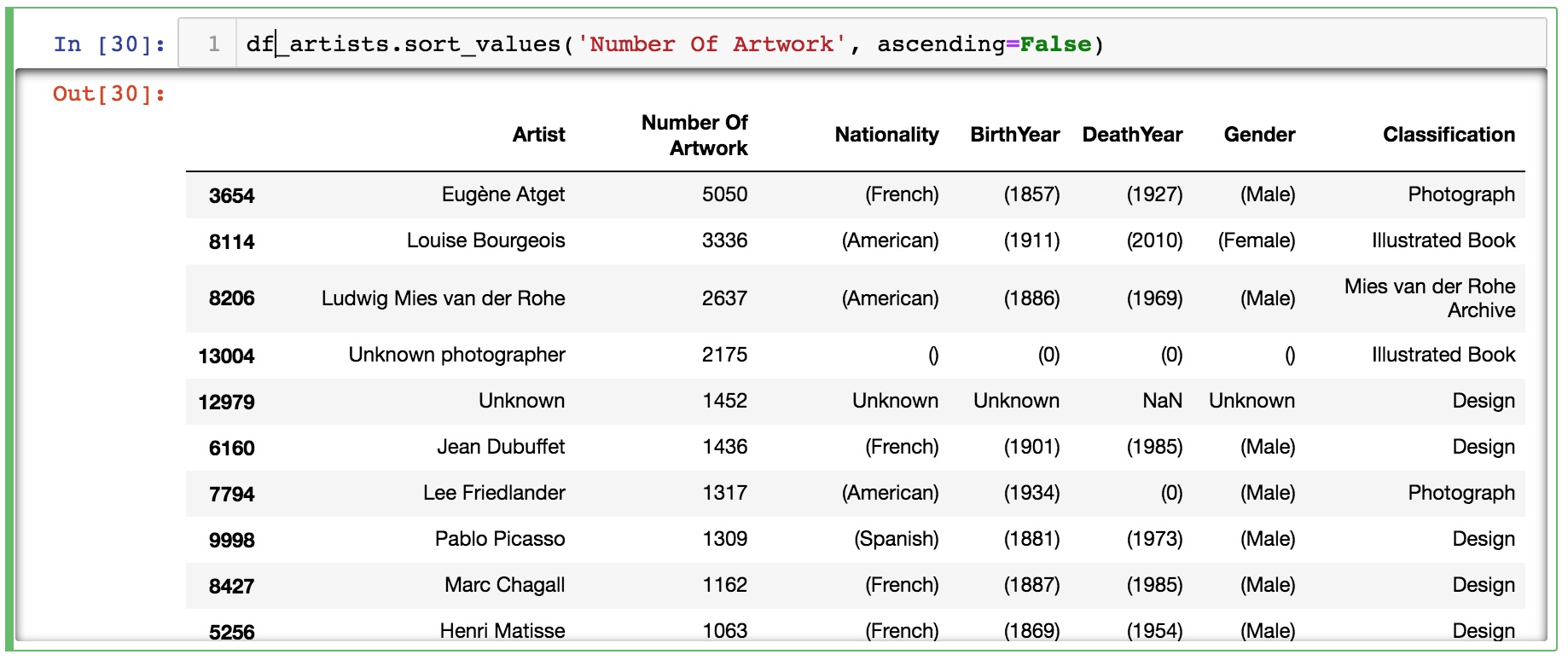Select the Ludwig Mies van der Rohe cell

[443, 298]
